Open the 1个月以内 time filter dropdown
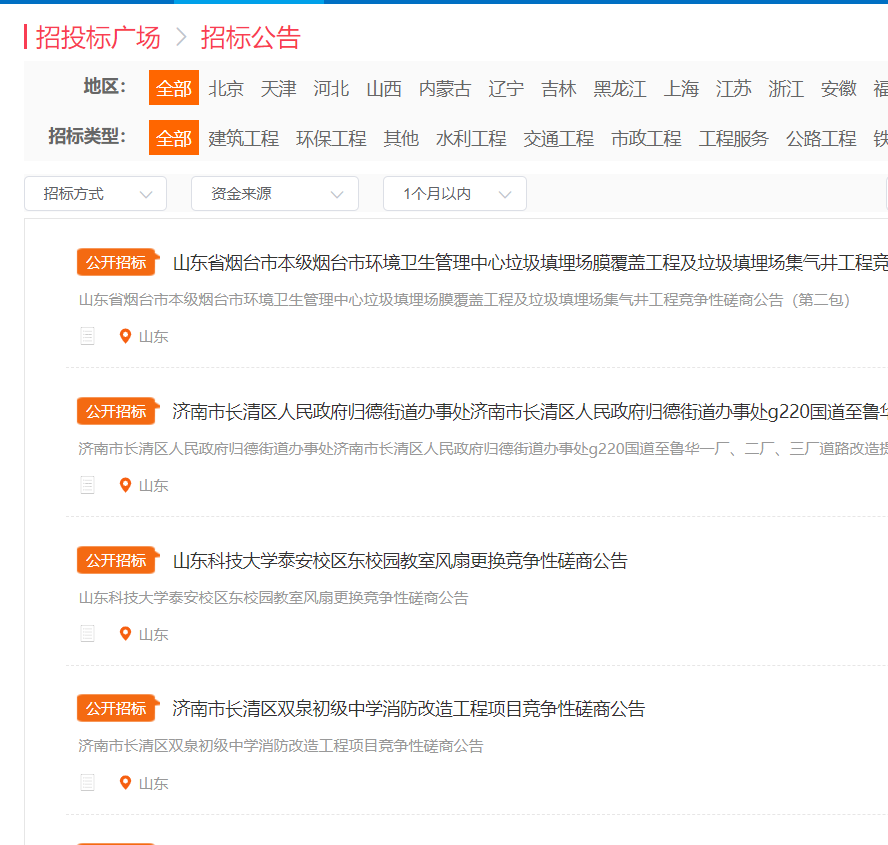Screen dimensions: 888x845 coord(454,193)
